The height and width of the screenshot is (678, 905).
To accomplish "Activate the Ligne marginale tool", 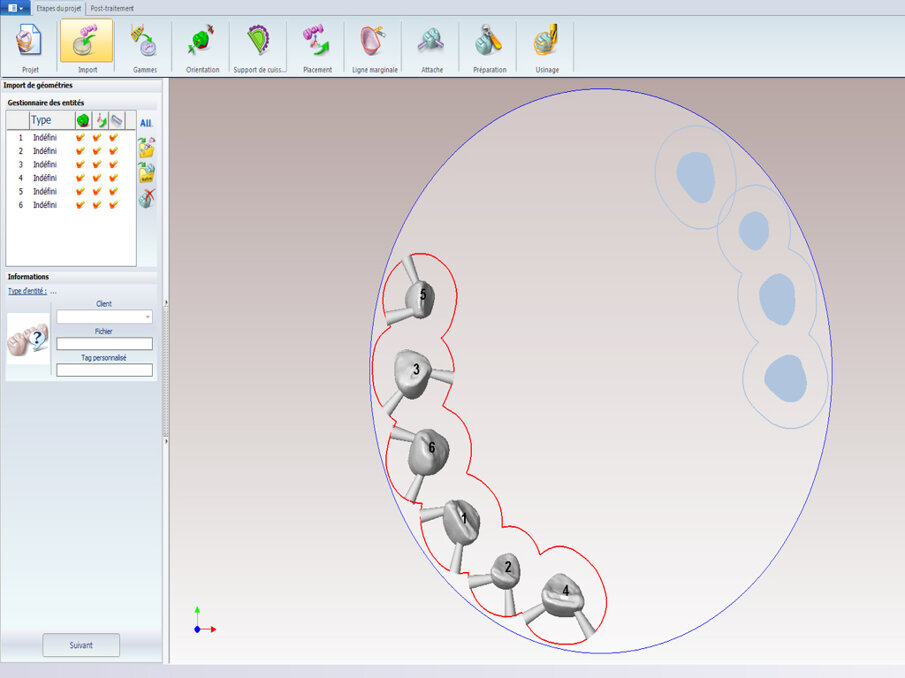I will pos(373,44).
